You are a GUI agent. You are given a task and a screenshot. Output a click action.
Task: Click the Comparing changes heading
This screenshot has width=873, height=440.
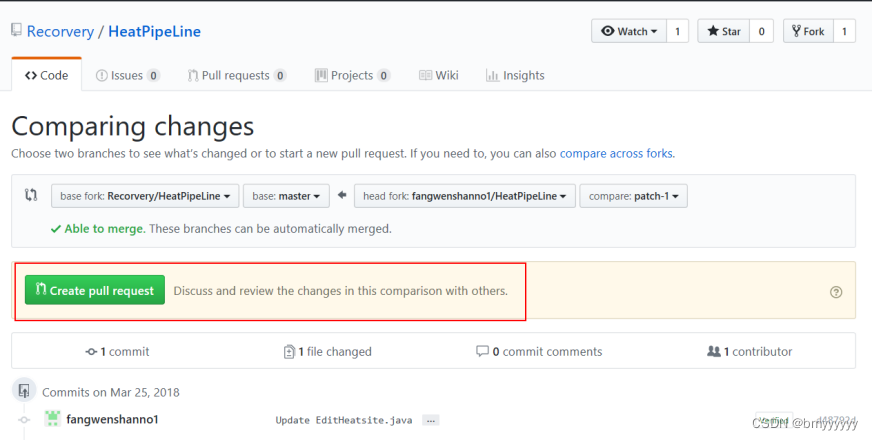pos(133,126)
